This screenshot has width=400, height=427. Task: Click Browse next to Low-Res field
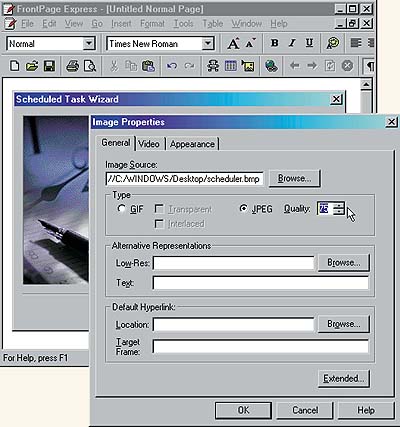[344, 263]
